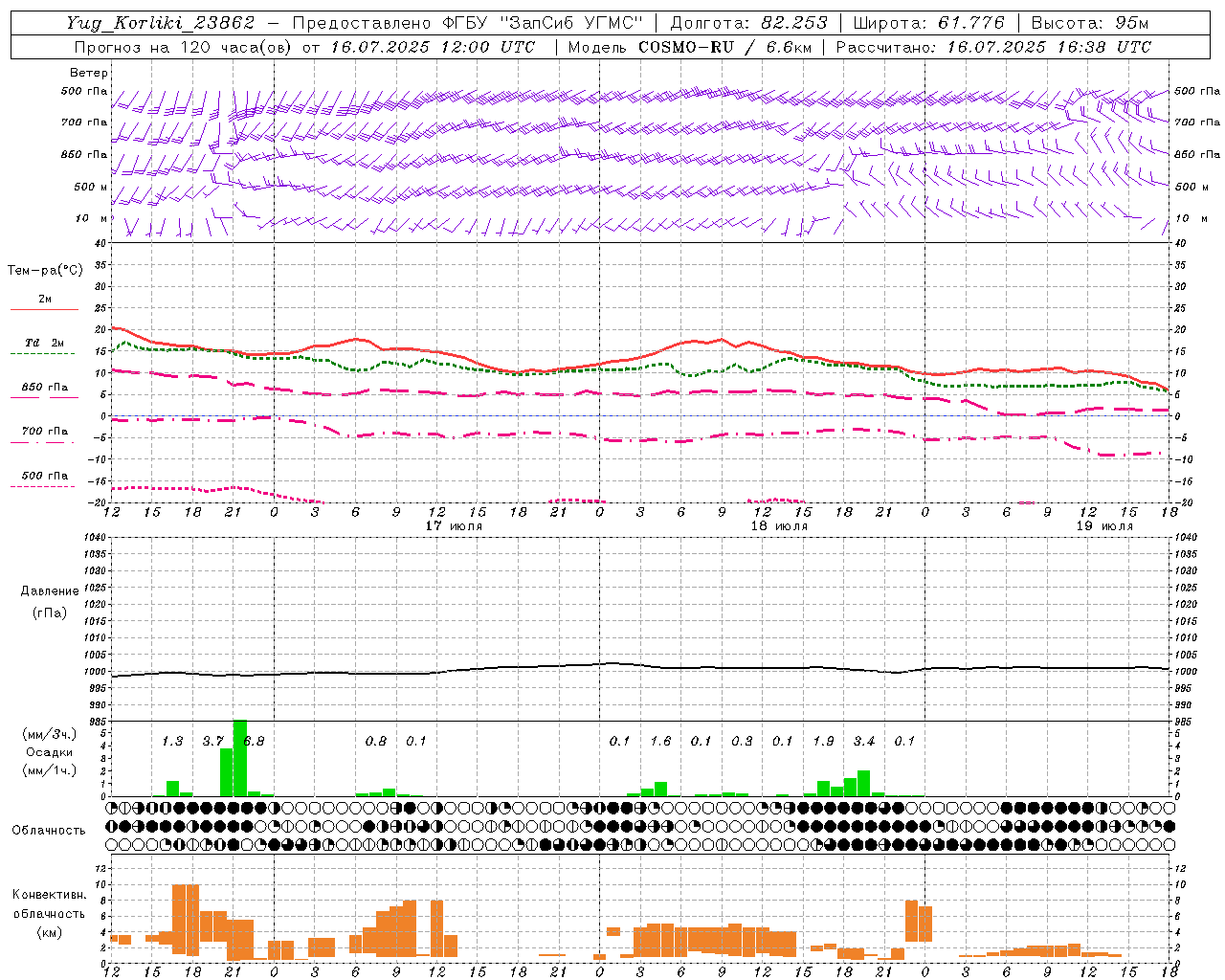Click the 1.9 precipitation total value
1225x980 pixels.
click(x=823, y=741)
